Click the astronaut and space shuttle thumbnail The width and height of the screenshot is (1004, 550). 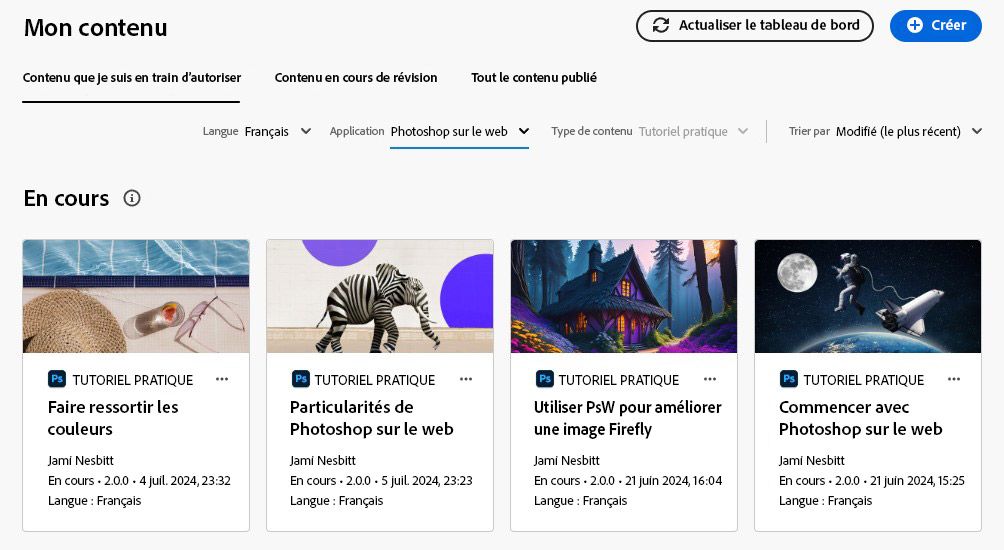(868, 296)
